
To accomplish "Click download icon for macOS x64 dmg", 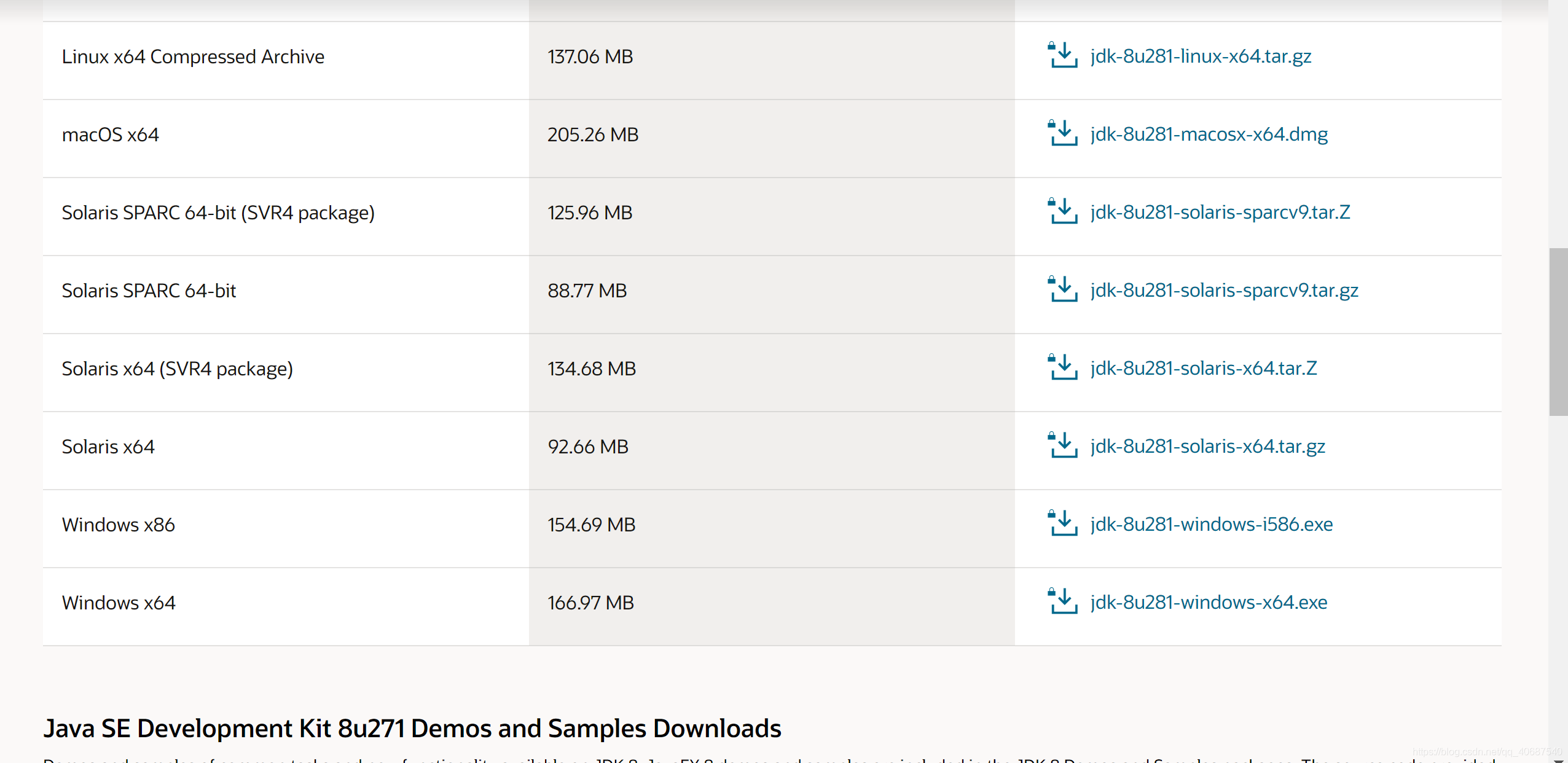I will tap(1062, 134).
